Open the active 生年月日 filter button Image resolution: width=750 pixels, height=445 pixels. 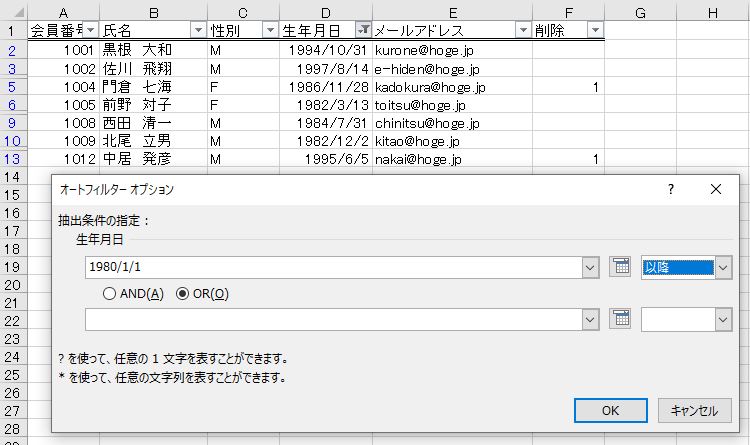tap(364, 30)
